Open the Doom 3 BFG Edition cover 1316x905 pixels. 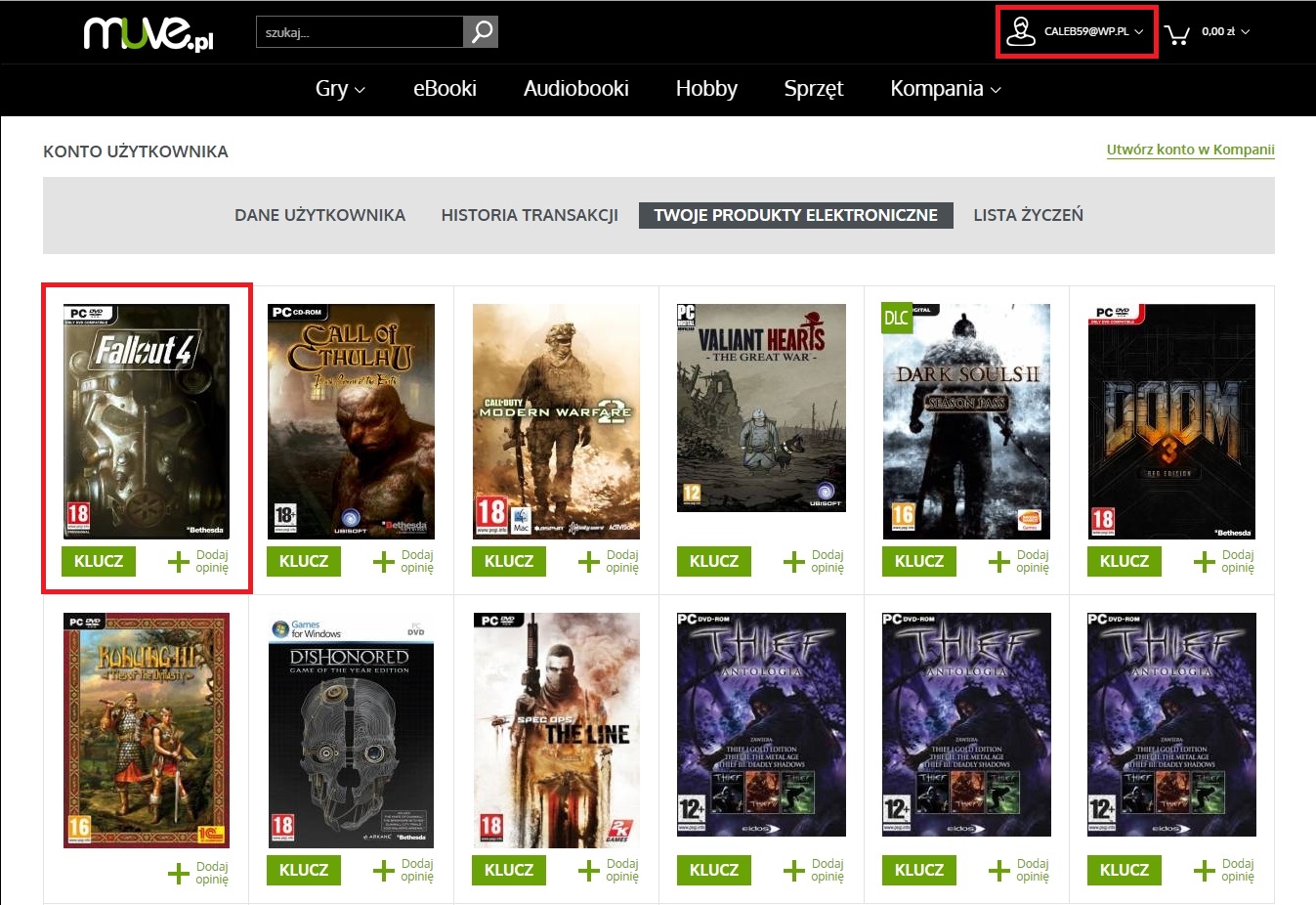tap(1172, 421)
